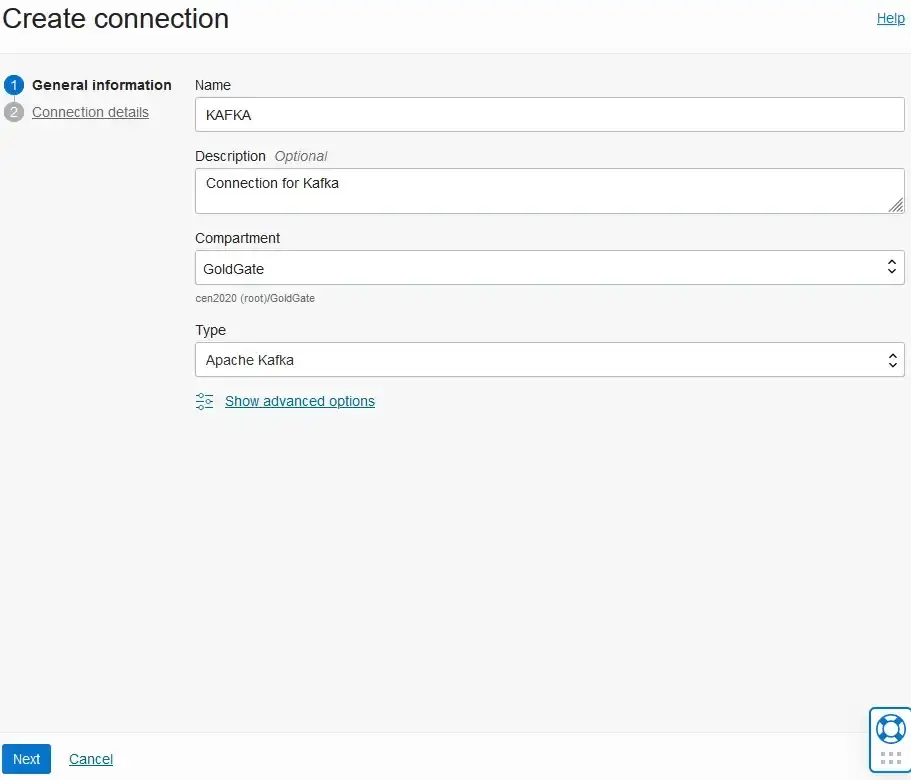Open the Compartment dropdown showing GoldGate
Image resolution: width=911 pixels, height=780 pixels.
tap(540, 268)
